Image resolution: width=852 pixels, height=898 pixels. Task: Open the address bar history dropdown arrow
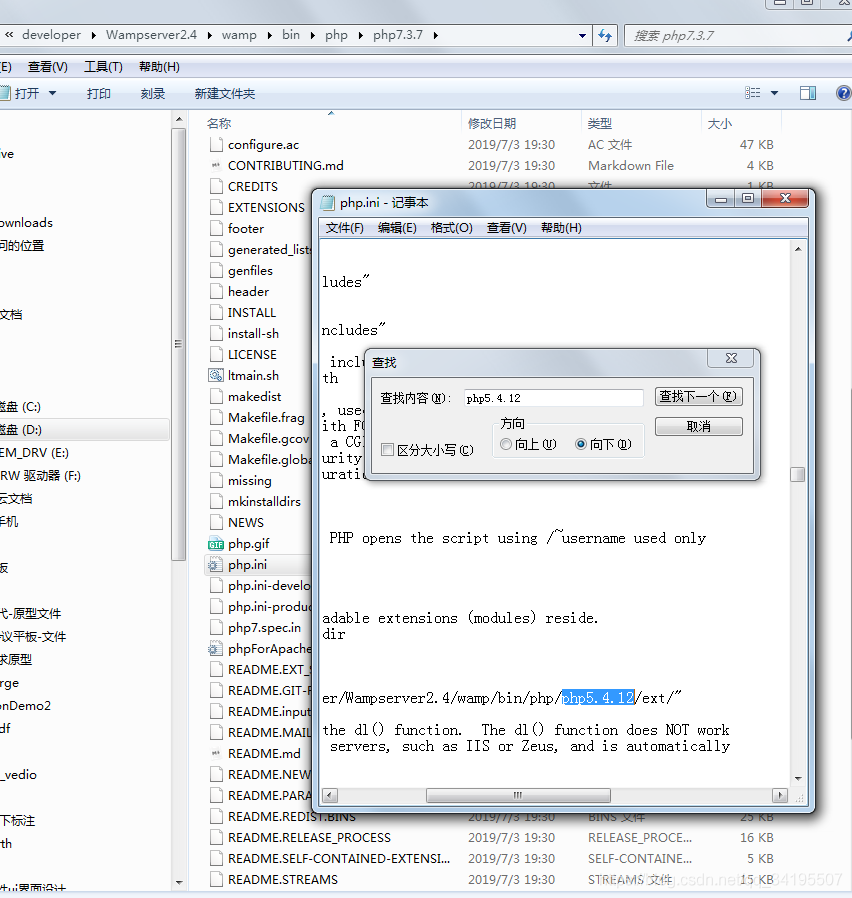(x=583, y=35)
